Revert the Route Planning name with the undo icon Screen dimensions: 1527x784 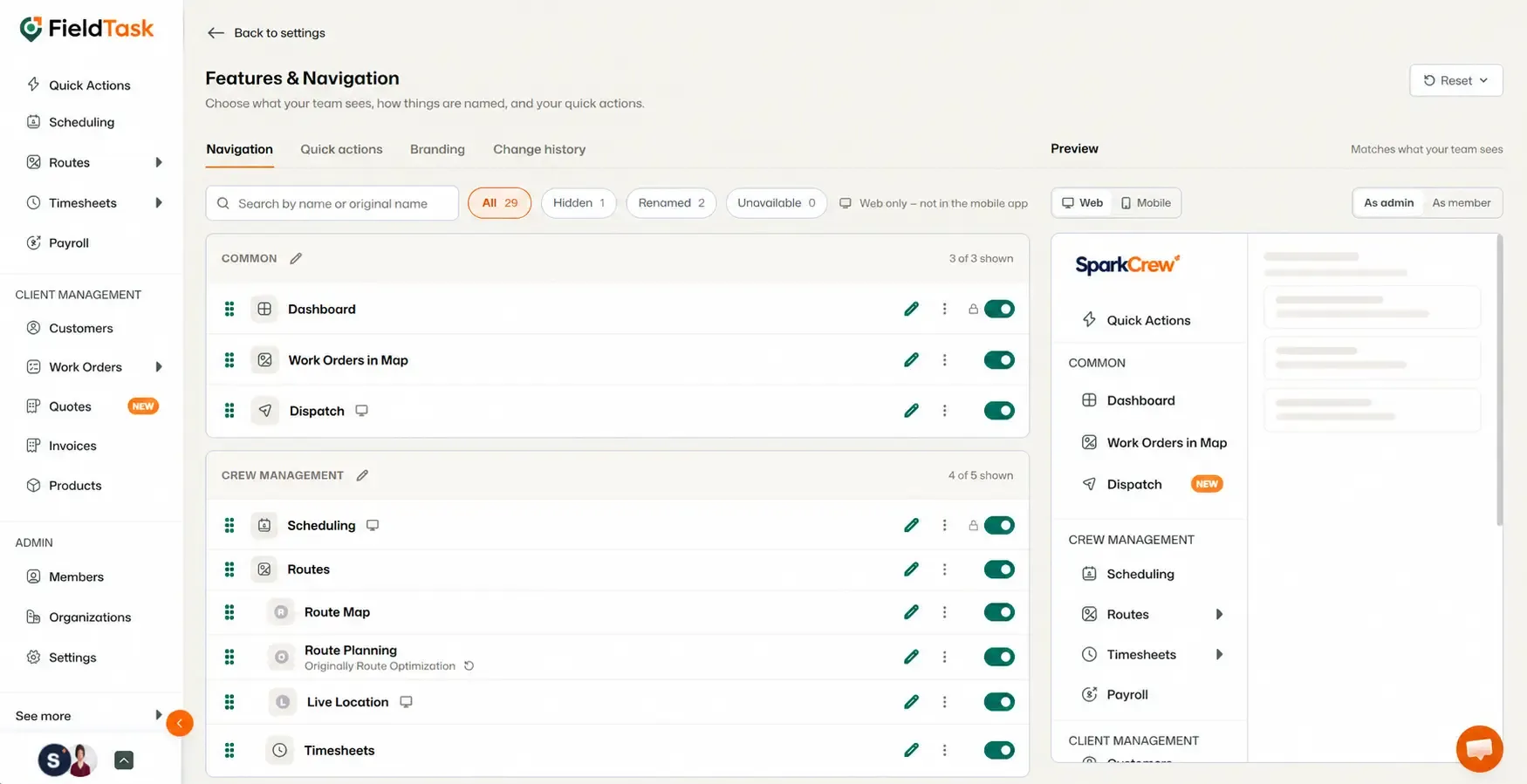pos(469,666)
